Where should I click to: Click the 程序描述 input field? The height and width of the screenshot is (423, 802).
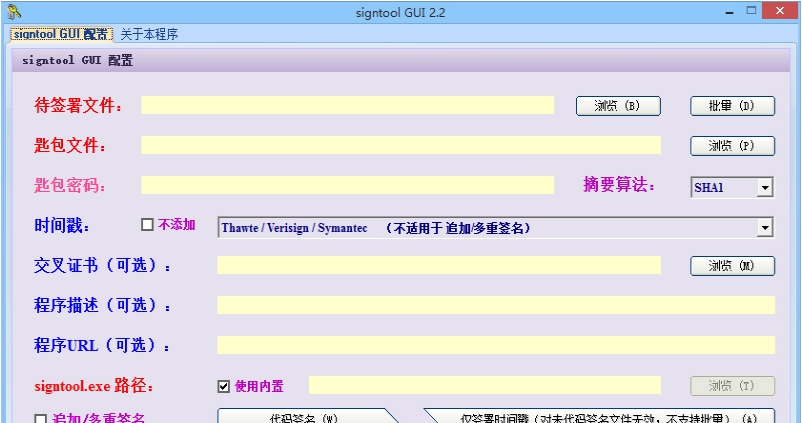tap(496, 305)
